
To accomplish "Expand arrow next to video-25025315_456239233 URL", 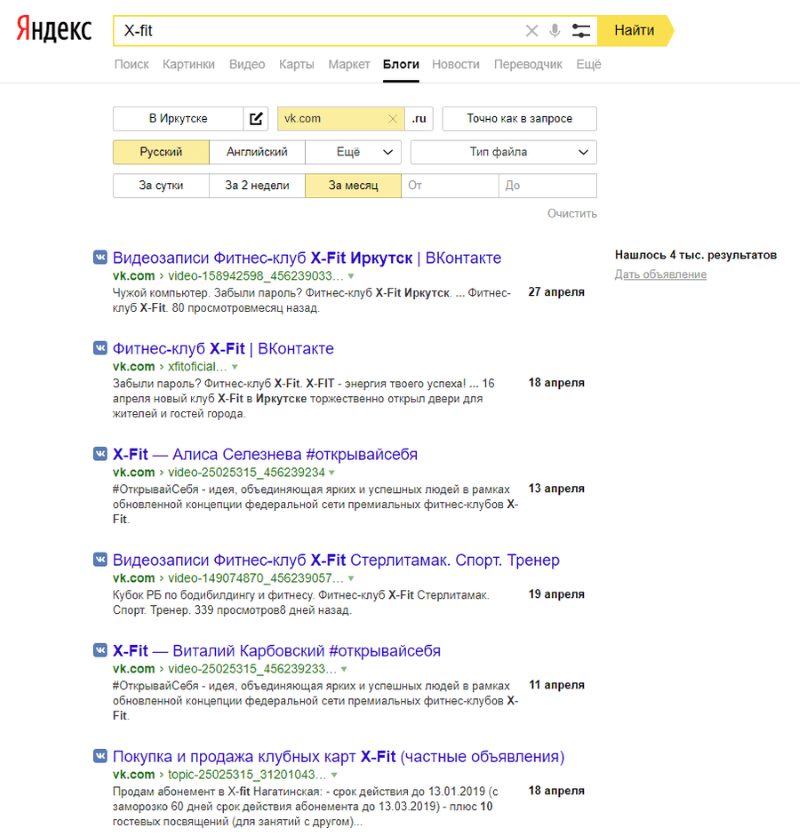I will pyautogui.click(x=344, y=669).
